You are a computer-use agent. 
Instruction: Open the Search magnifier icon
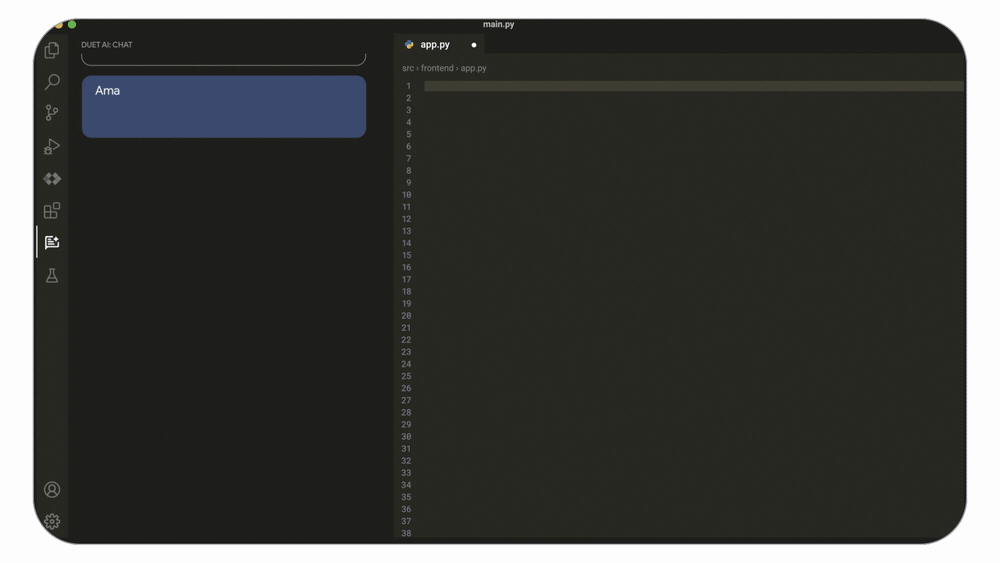point(52,82)
